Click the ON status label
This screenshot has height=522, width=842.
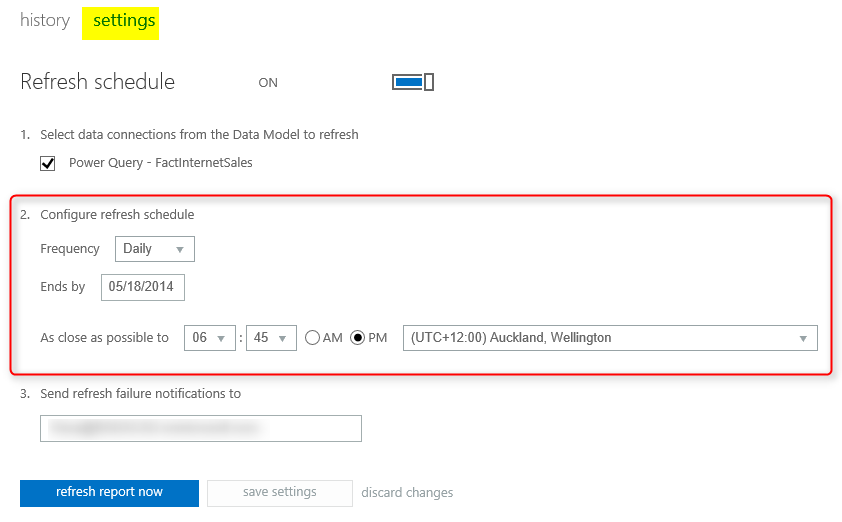click(268, 83)
